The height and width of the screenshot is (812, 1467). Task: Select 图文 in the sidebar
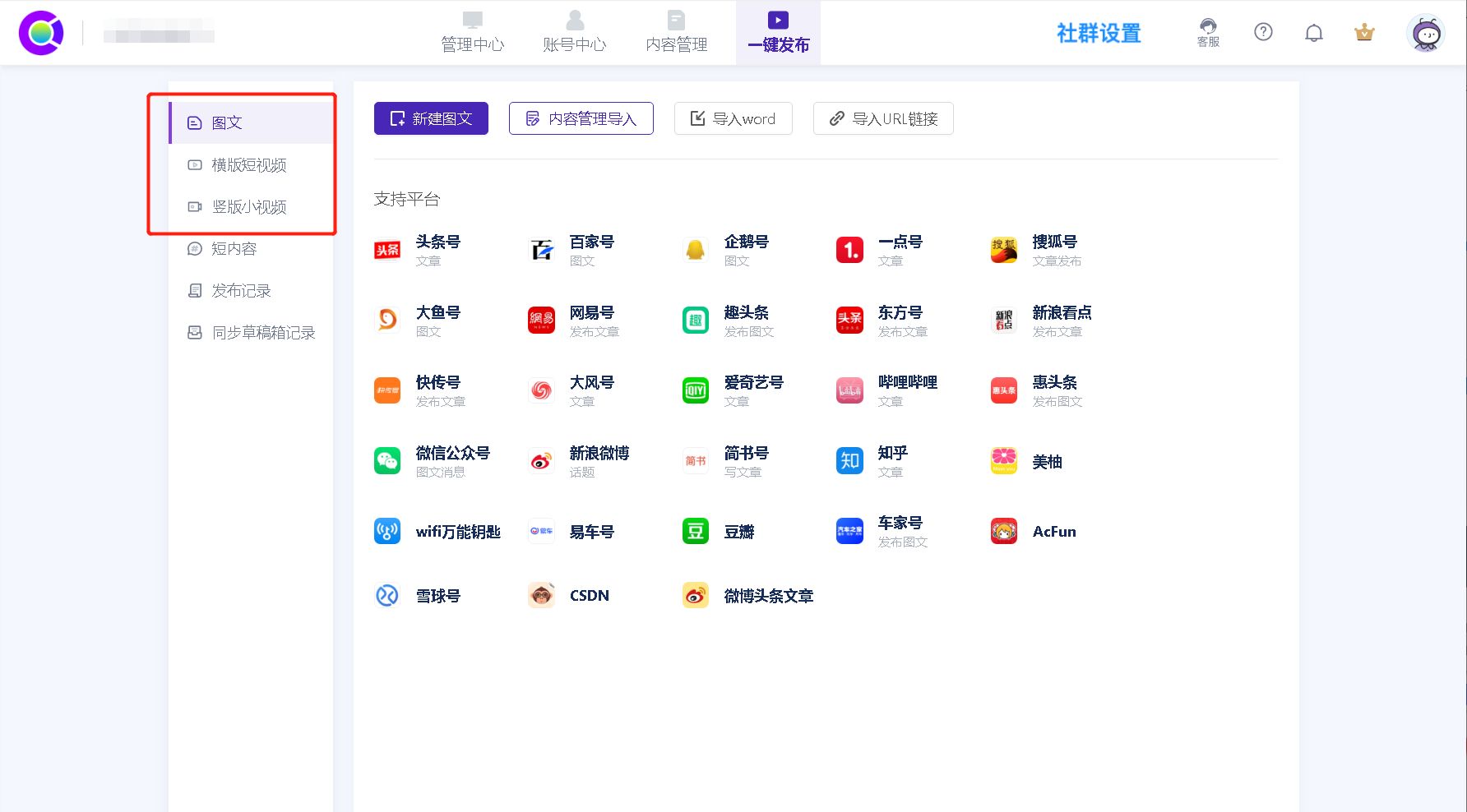coord(251,122)
